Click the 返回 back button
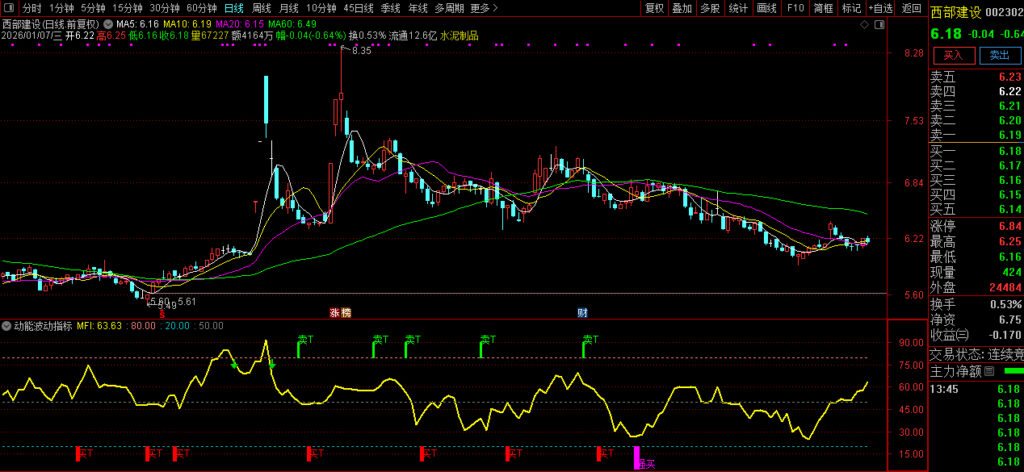The height and width of the screenshot is (472, 1024). point(911,8)
